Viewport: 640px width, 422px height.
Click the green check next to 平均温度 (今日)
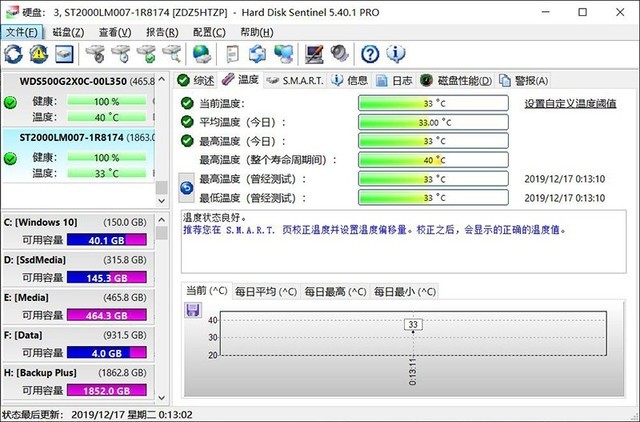pos(187,122)
